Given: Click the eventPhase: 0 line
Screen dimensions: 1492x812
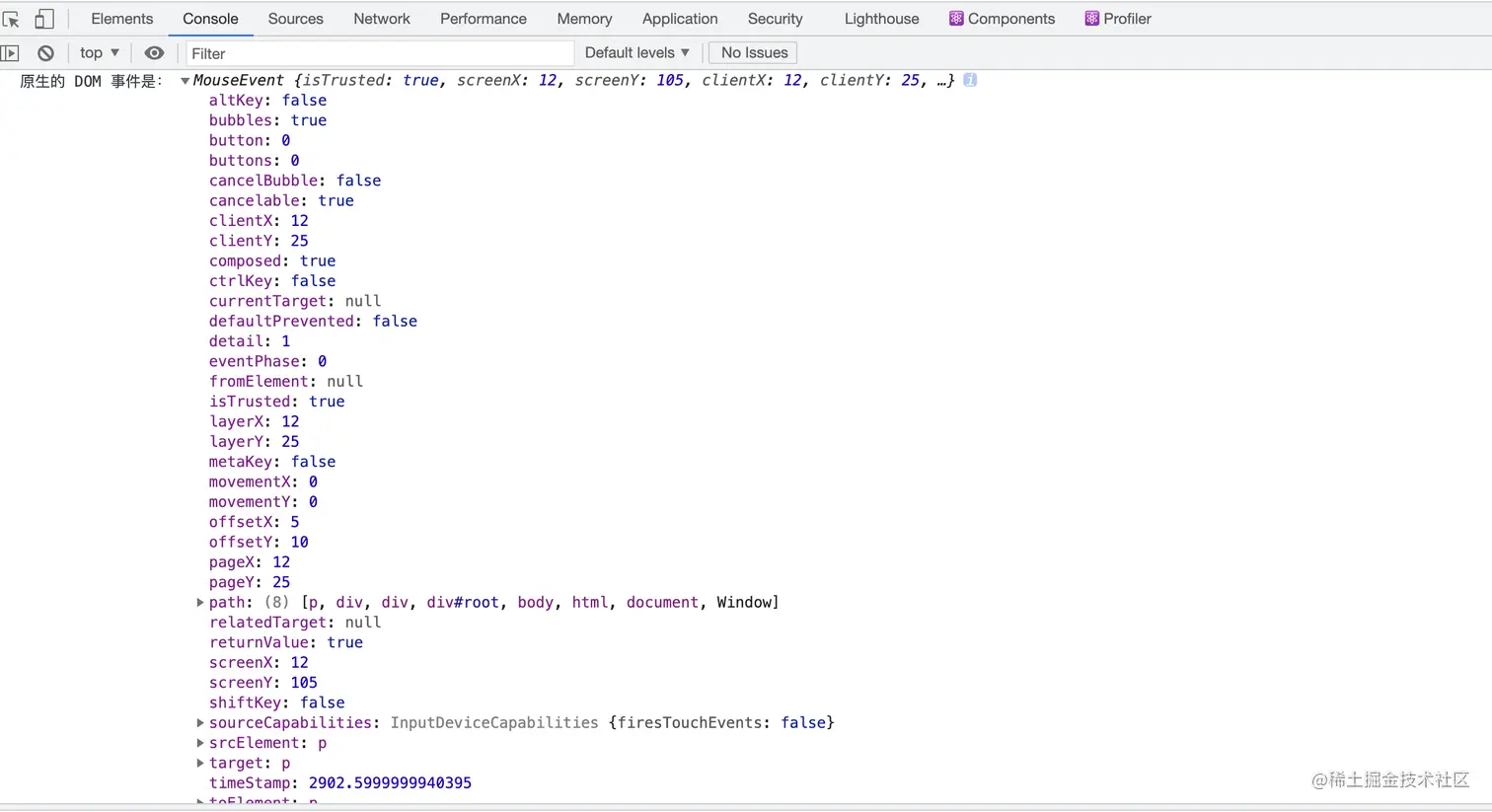Looking at the screenshot, I should click(x=267, y=361).
